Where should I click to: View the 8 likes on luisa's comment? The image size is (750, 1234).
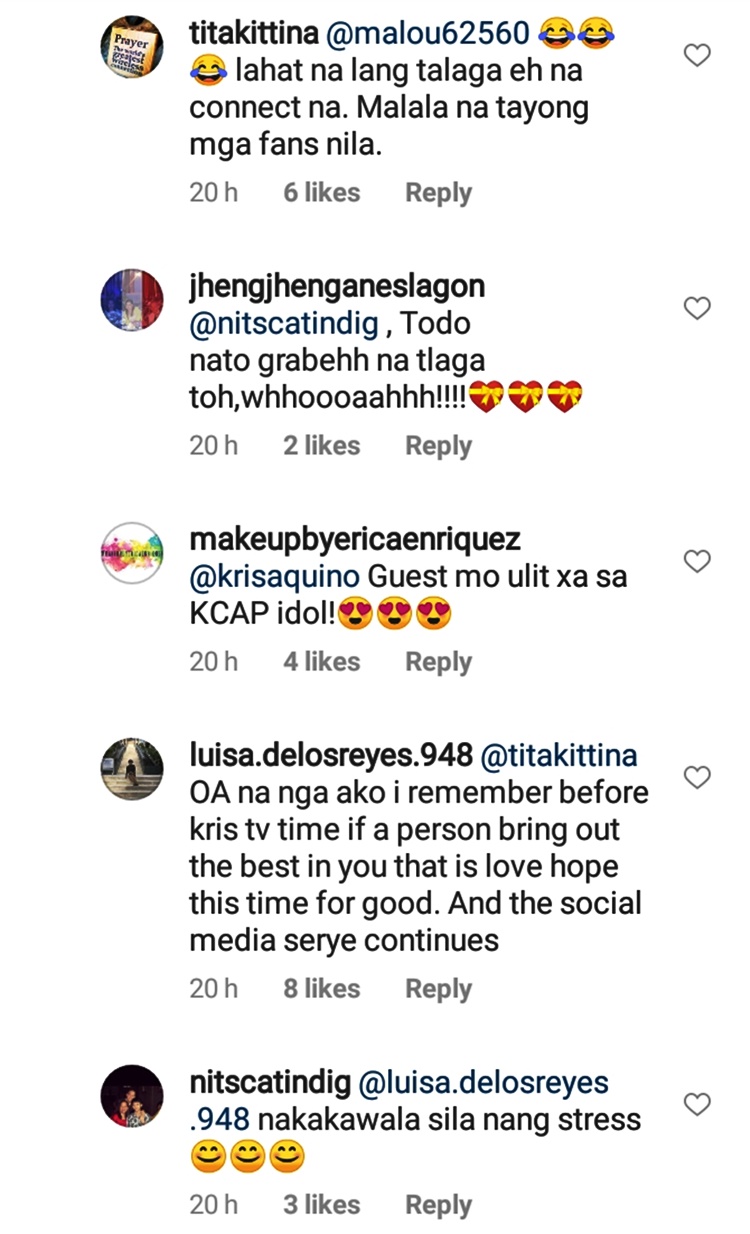coord(321,989)
